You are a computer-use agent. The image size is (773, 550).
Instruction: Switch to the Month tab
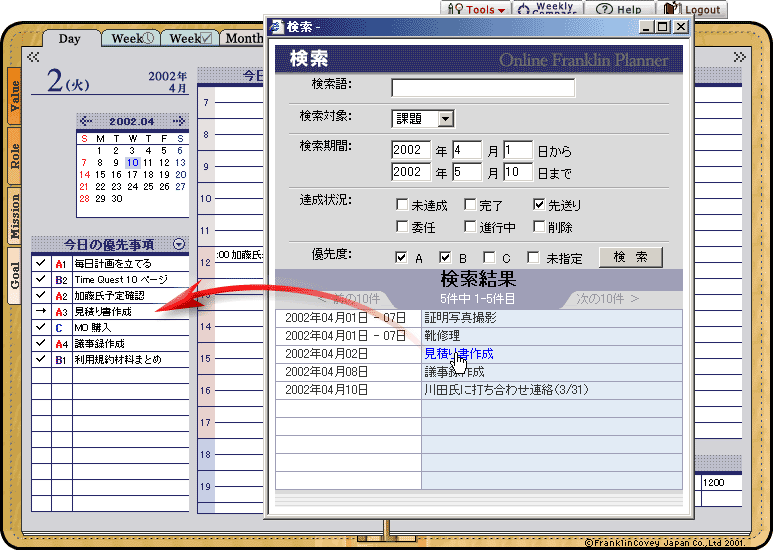pyautogui.click(x=244, y=38)
